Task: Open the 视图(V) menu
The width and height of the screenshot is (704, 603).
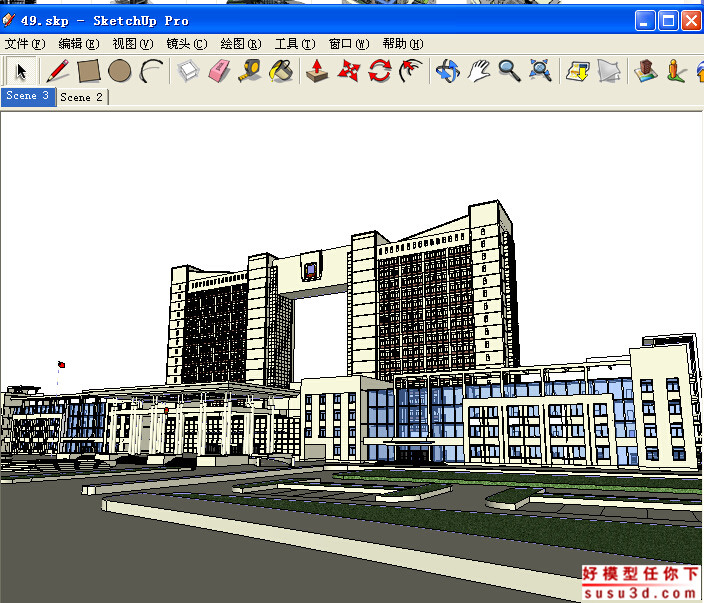Action: tap(133, 44)
